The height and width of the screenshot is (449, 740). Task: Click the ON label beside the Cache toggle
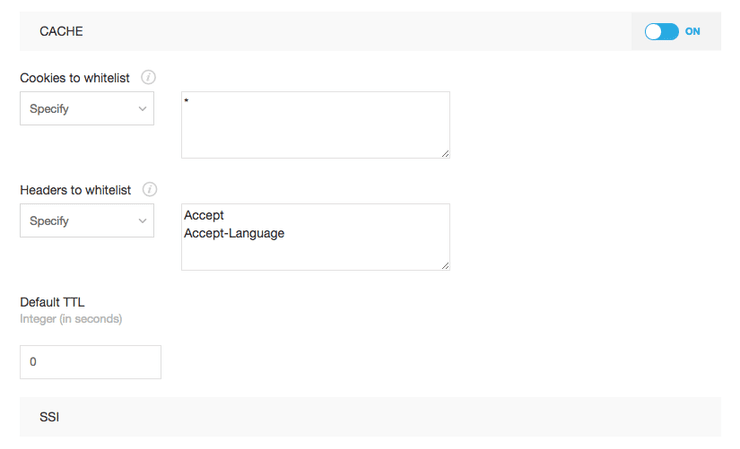click(692, 32)
